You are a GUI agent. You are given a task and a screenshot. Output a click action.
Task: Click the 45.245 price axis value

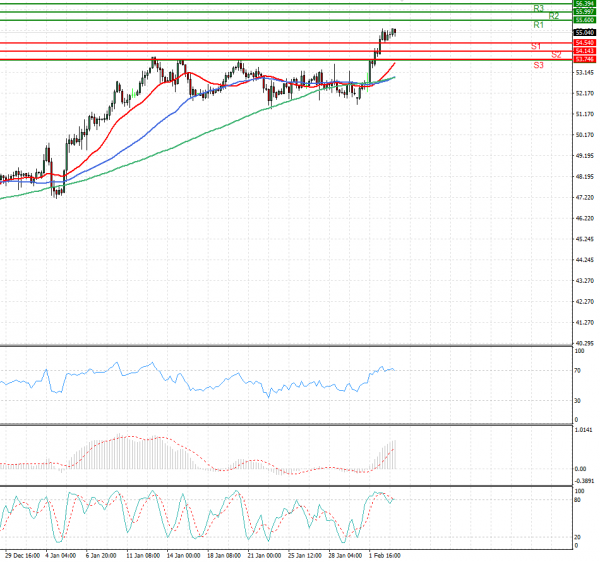pyautogui.click(x=585, y=239)
